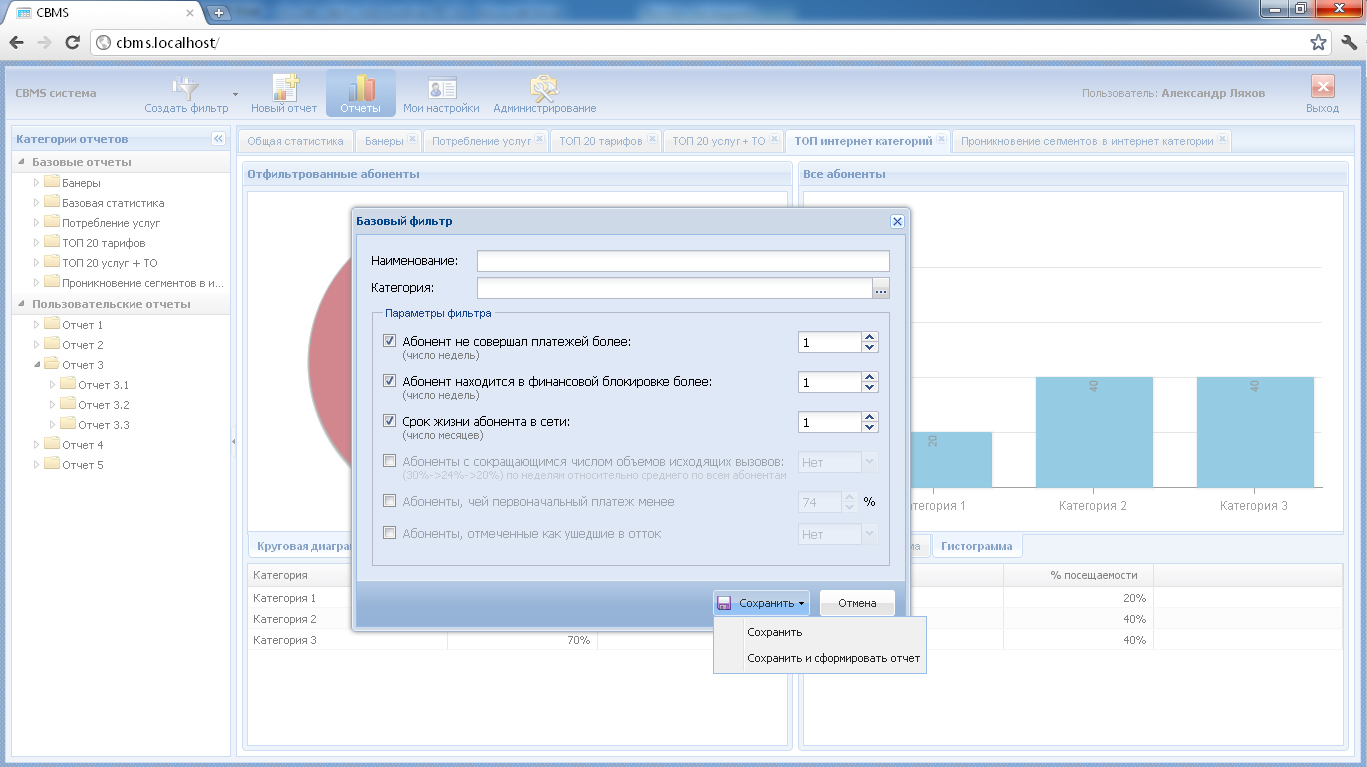Click the browser reload page icon

(x=72, y=43)
